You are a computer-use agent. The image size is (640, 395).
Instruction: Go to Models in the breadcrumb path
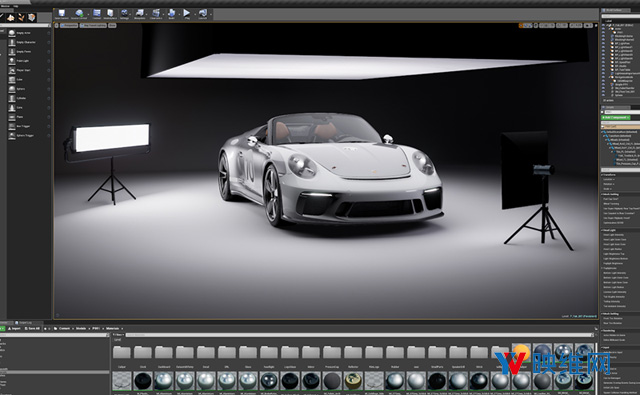[81, 328]
